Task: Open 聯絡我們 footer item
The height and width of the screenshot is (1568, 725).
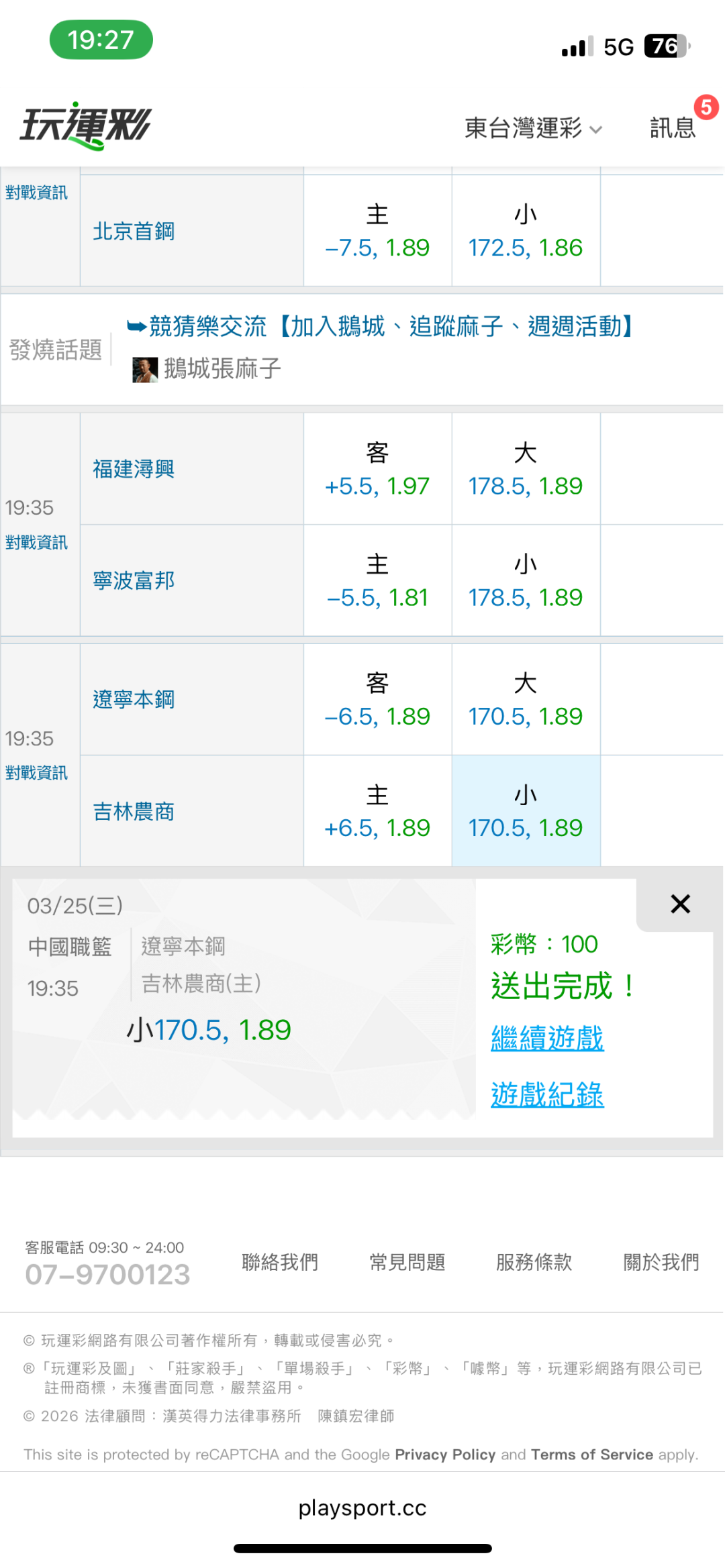Action: [280, 1262]
